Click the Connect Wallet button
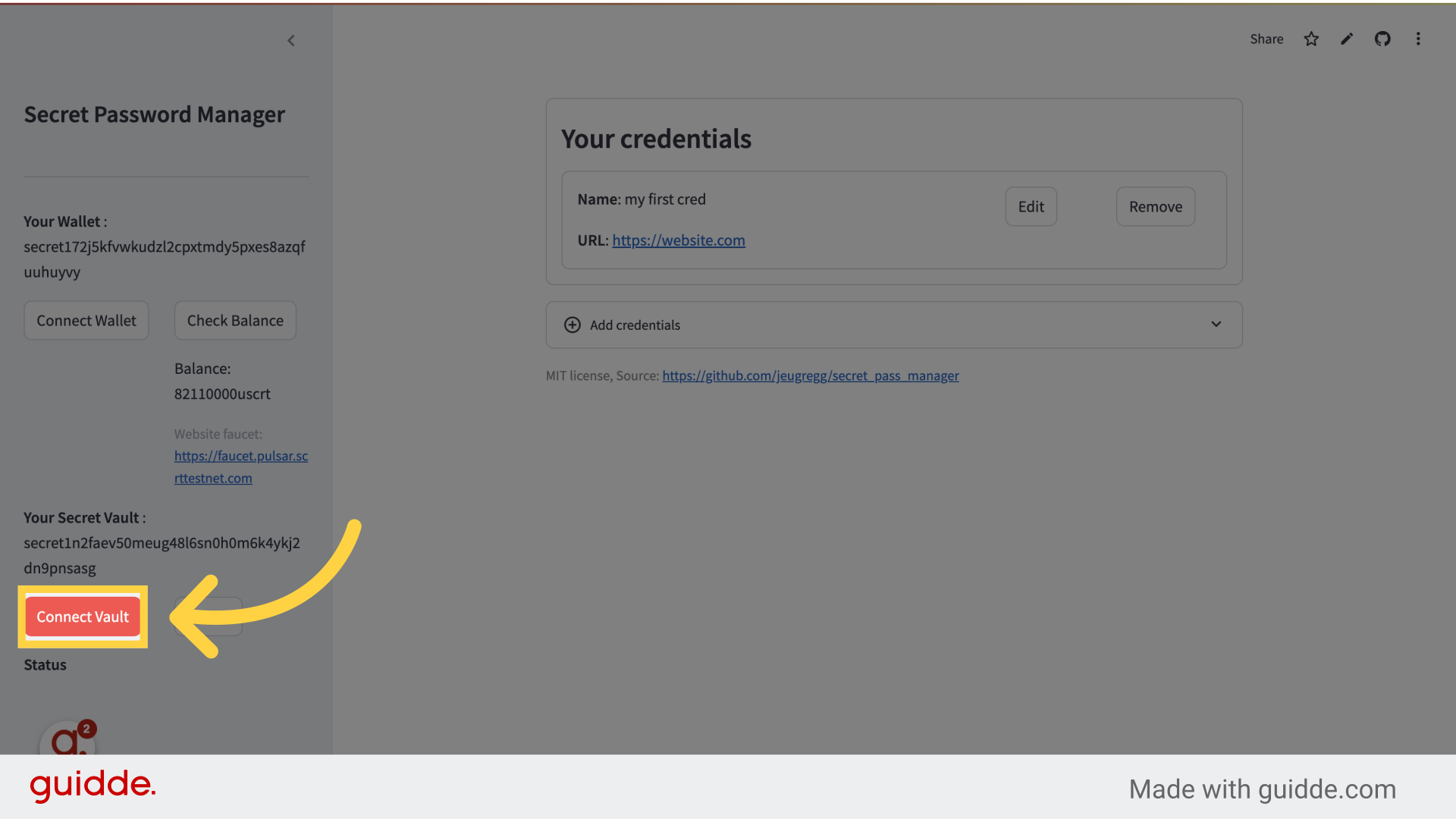The height and width of the screenshot is (819, 1456). [x=86, y=320]
